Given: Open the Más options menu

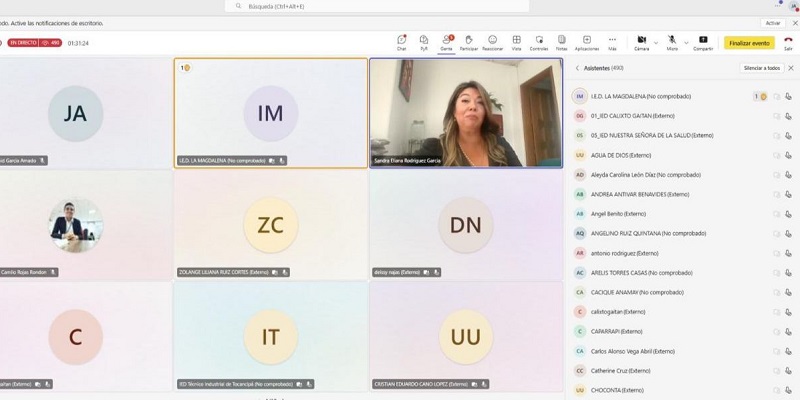Looking at the screenshot, I should [x=612, y=42].
